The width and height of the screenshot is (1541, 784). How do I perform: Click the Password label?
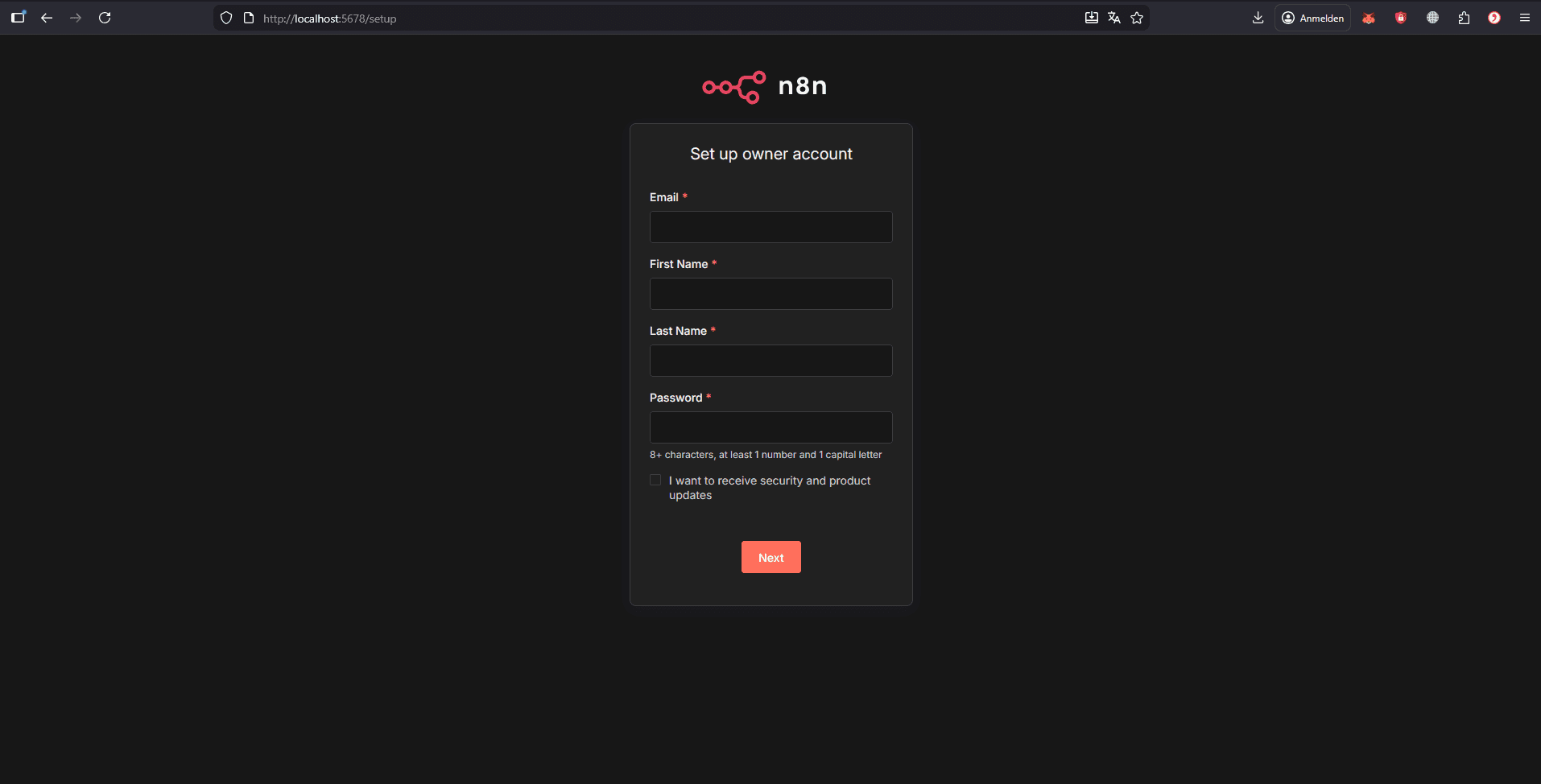(x=676, y=398)
